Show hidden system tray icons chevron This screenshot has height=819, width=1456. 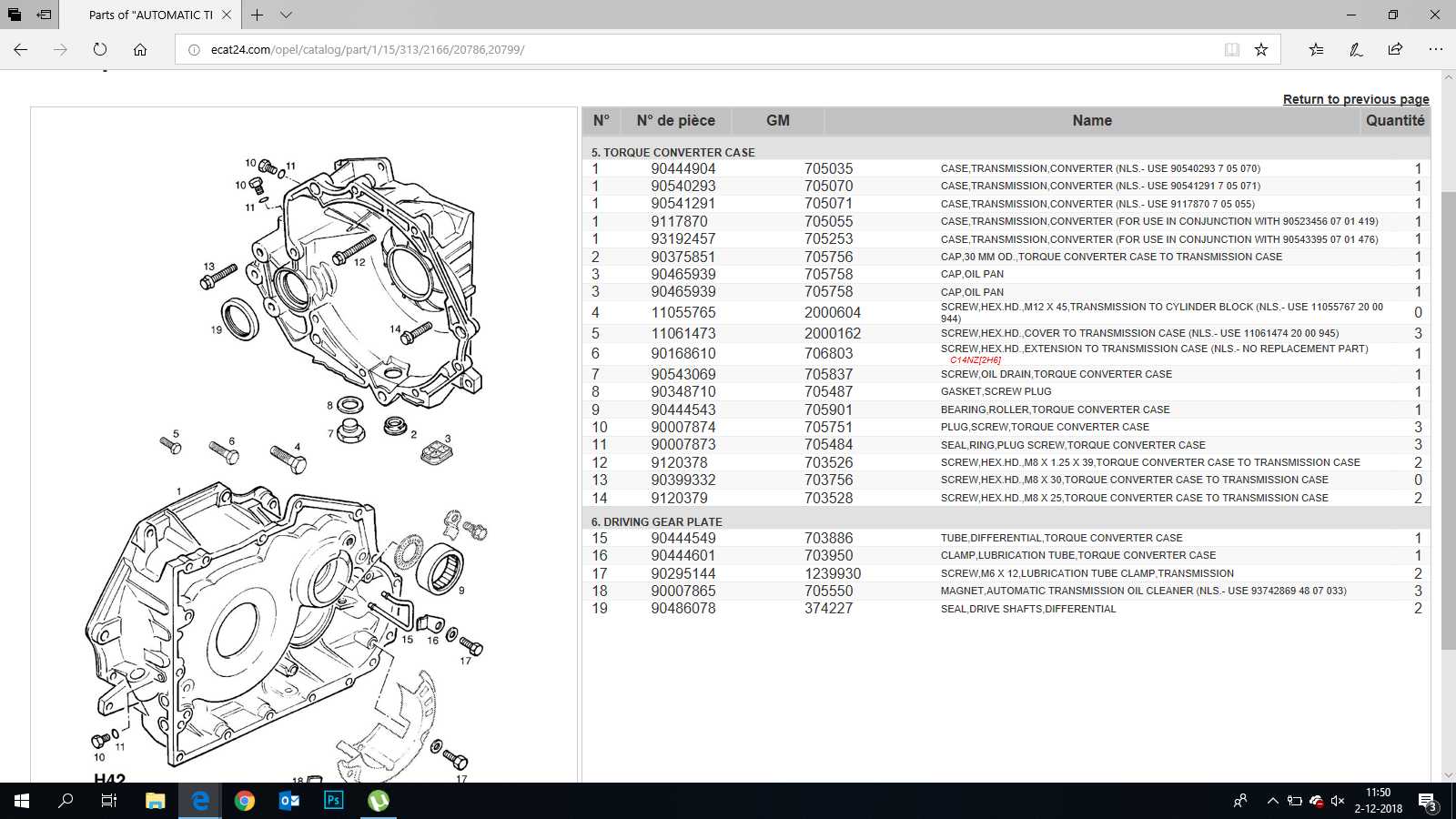coord(1272,801)
